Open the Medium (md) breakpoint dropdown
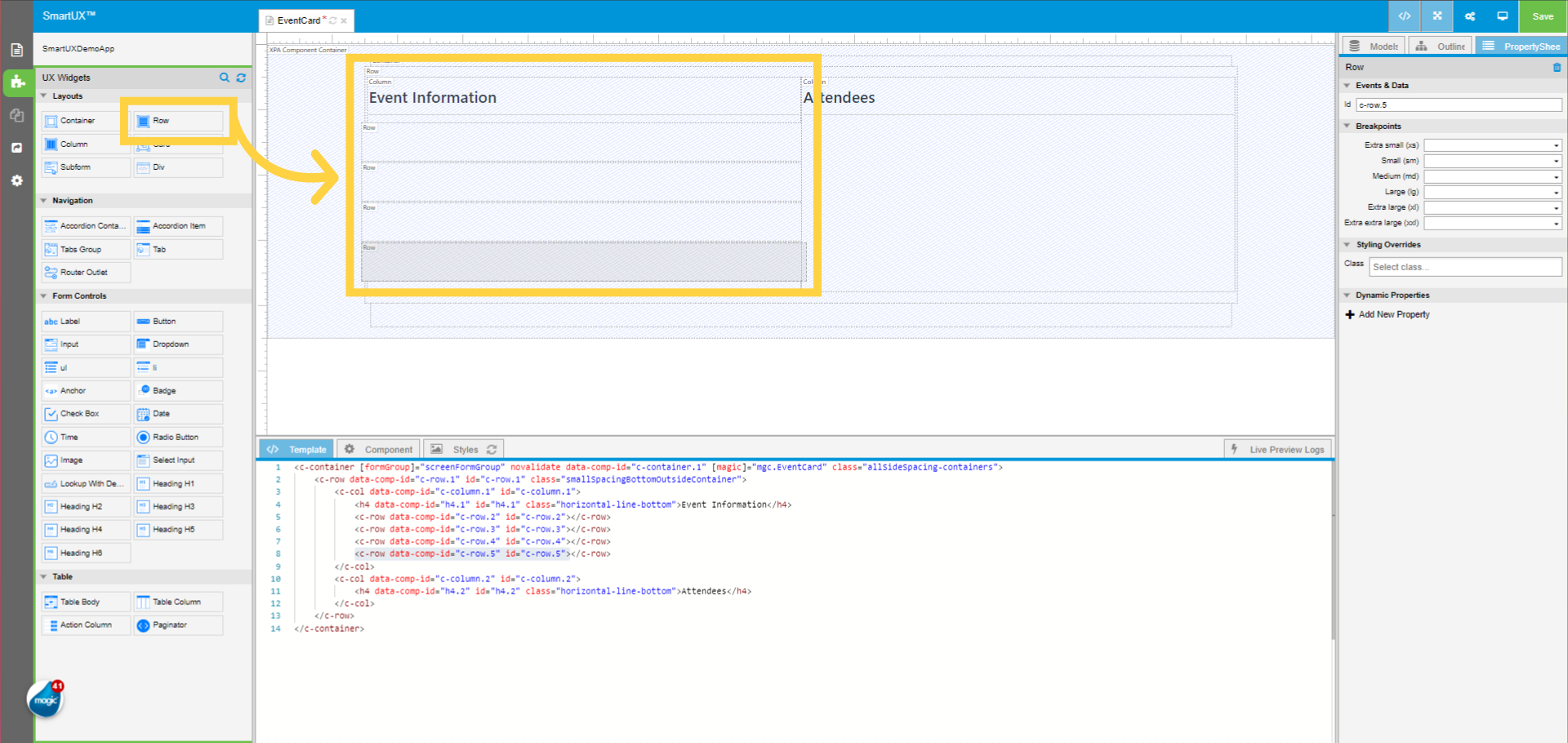Image resolution: width=1568 pixels, height=743 pixels. pyautogui.click(x=1554, y=176)
